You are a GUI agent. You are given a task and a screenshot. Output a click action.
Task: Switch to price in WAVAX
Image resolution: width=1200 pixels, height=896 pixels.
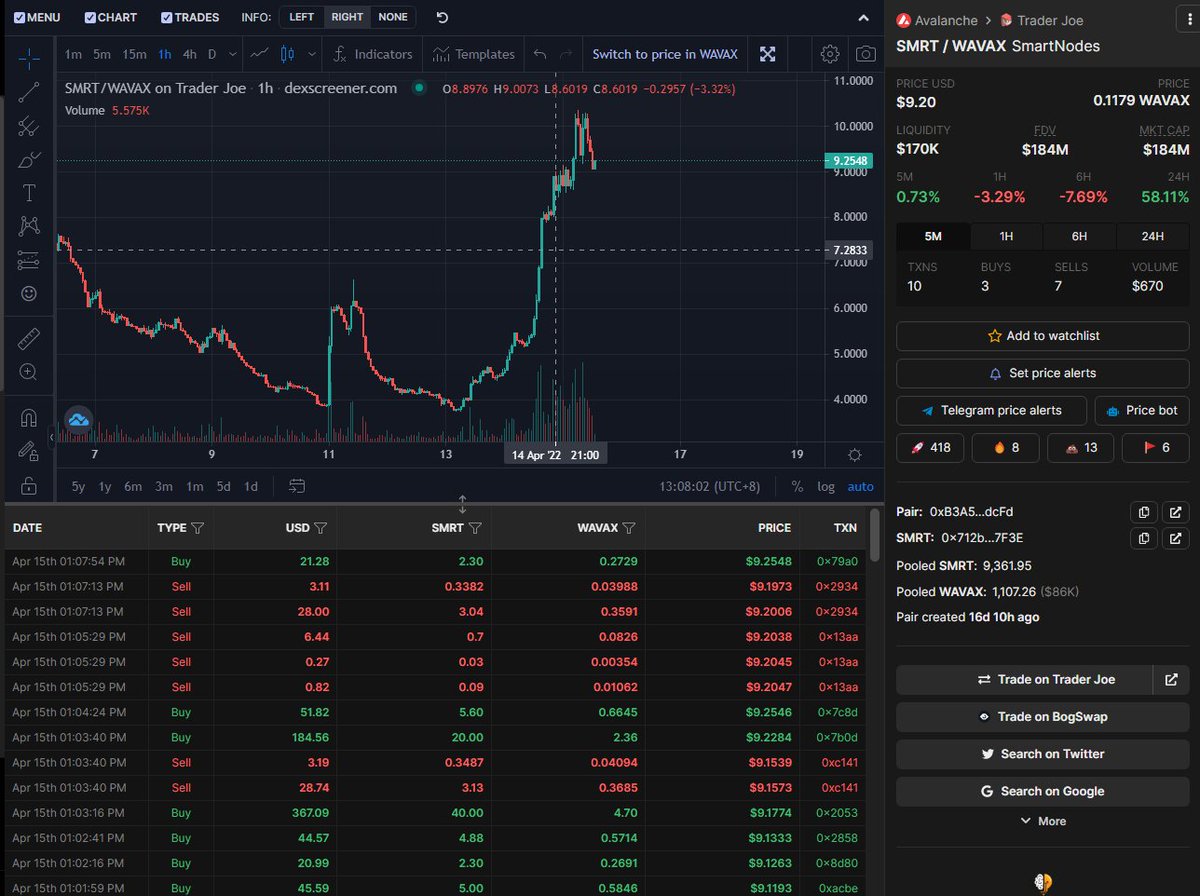click(665, 54)
